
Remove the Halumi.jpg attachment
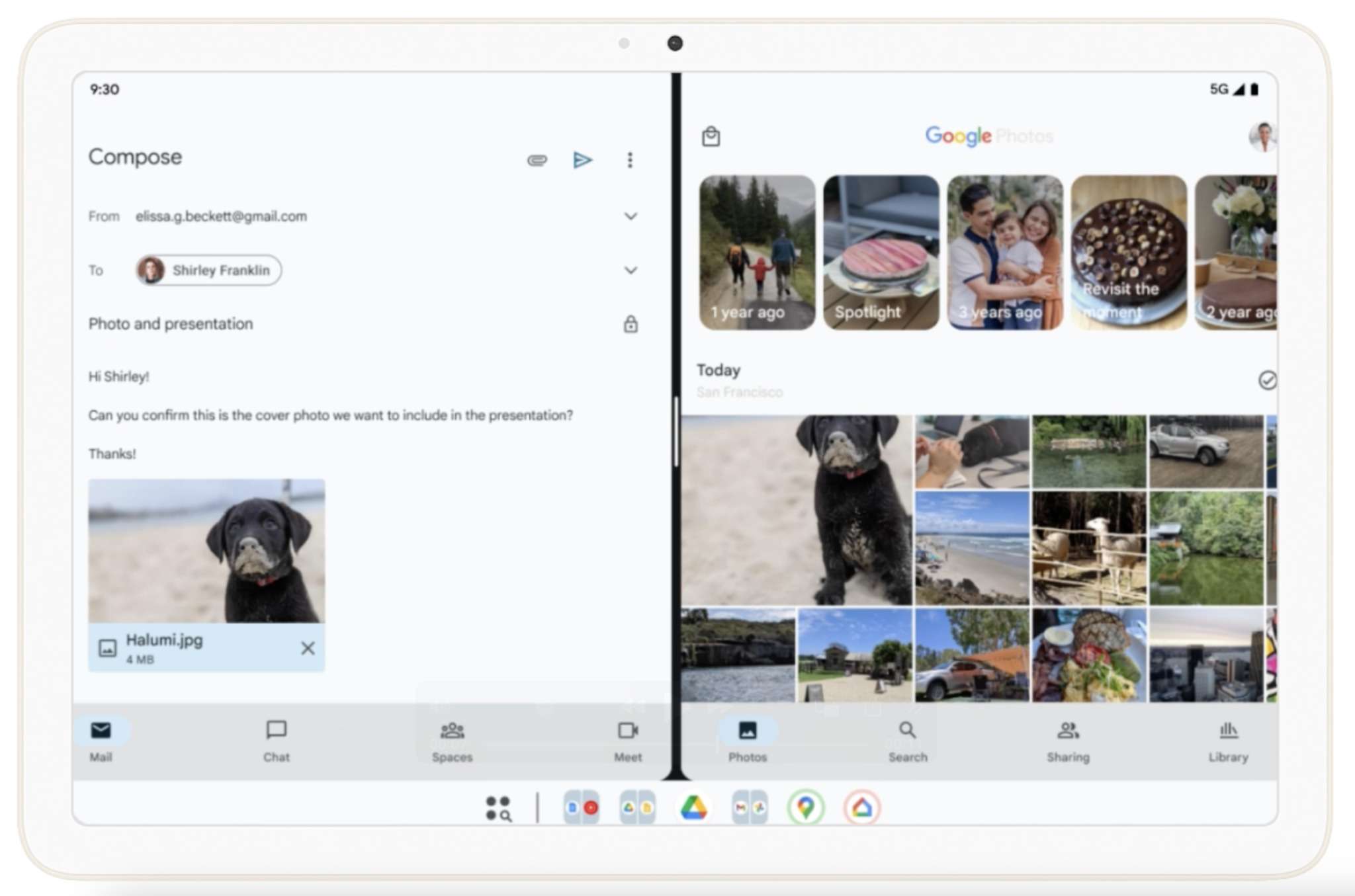tap(308, 648)
